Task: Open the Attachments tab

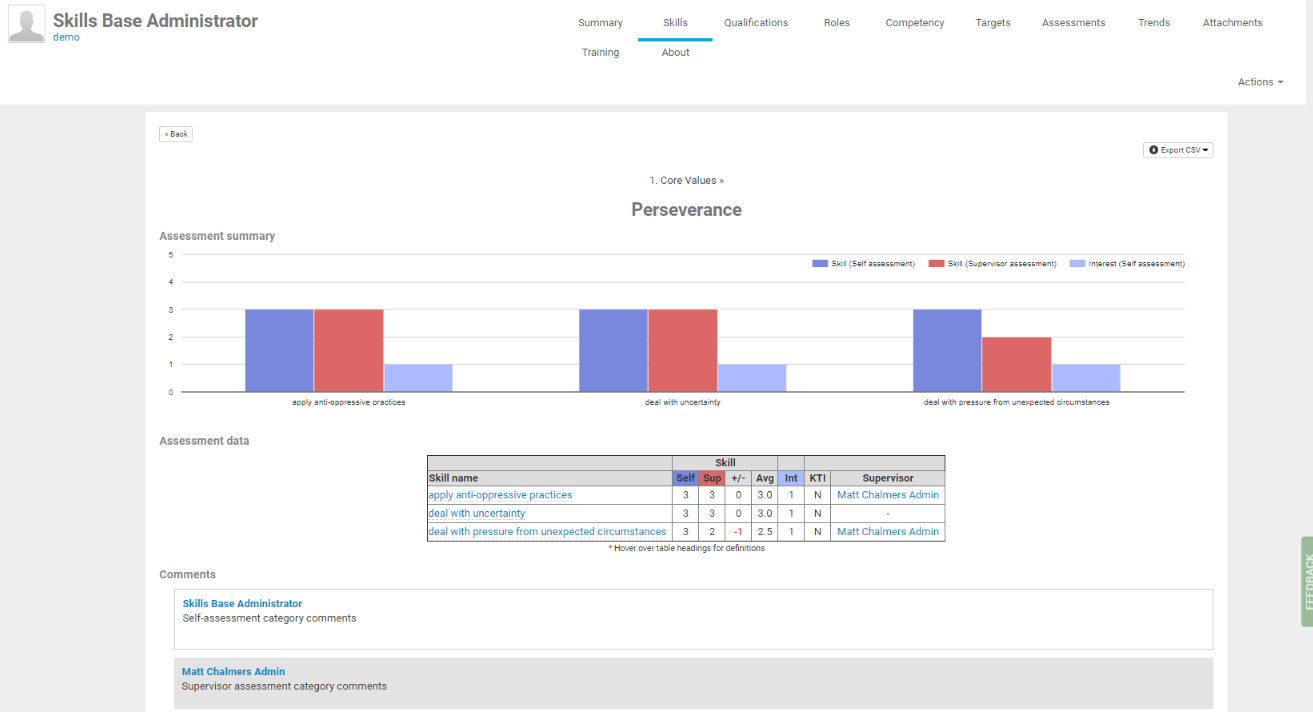Action: pyautogui.click(x=1232, y=23)
